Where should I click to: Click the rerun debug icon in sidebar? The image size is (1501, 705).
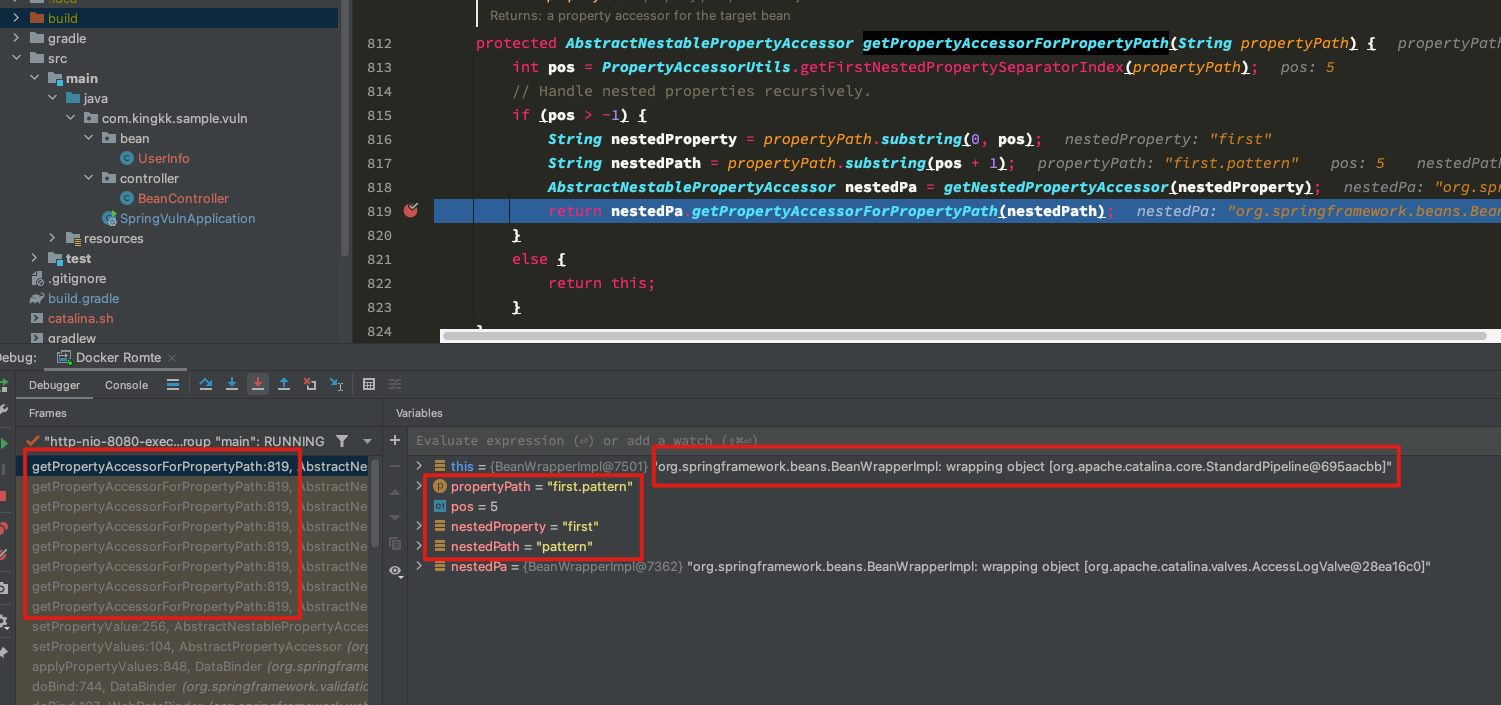point(3,384)
